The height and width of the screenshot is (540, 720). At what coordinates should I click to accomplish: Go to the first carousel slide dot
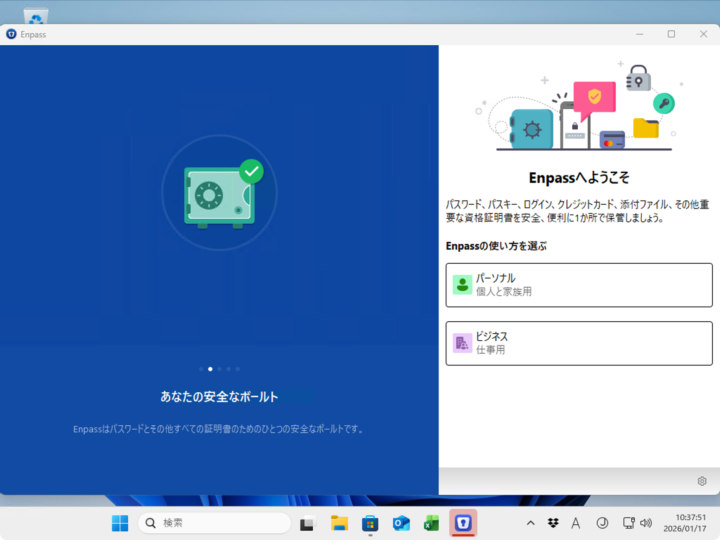click(200, 369)
